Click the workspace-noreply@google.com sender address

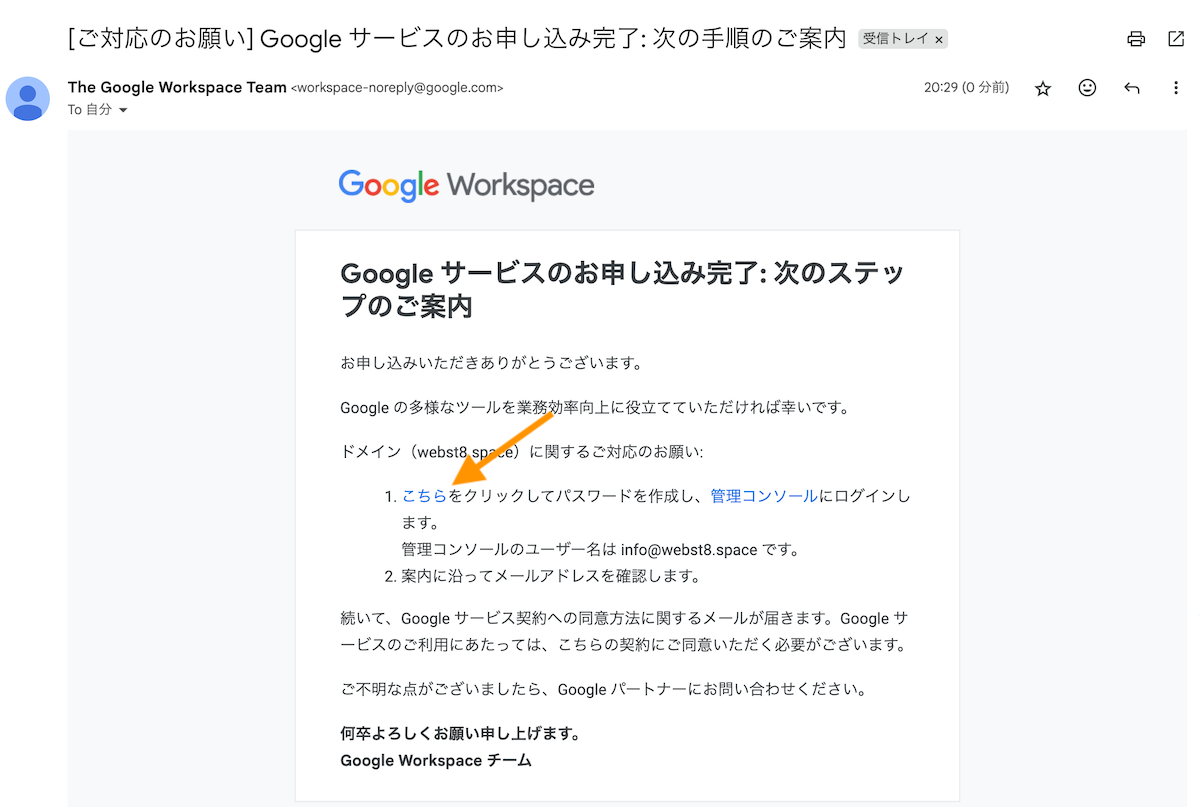397,88
